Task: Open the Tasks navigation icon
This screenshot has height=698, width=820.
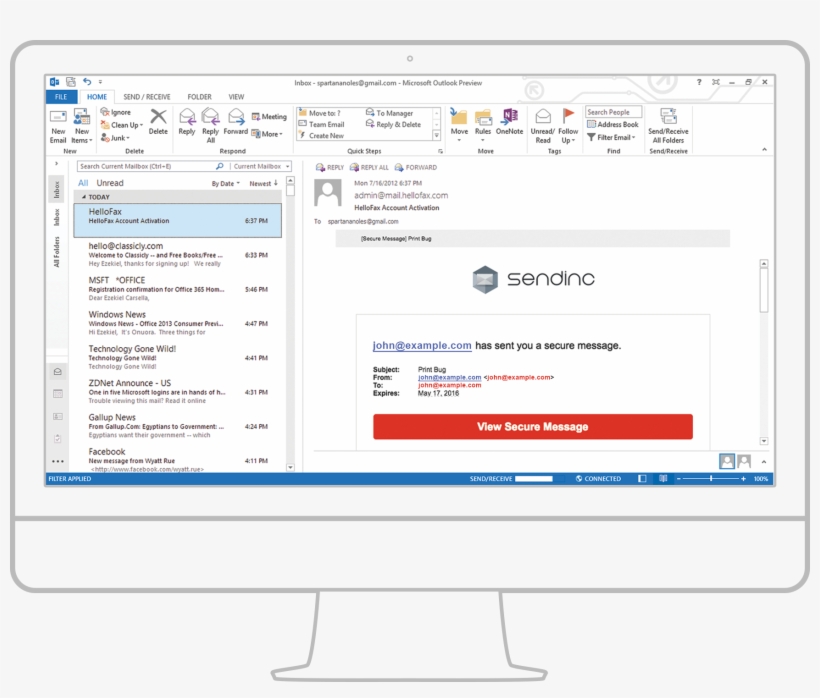Action: click(58, 439)
